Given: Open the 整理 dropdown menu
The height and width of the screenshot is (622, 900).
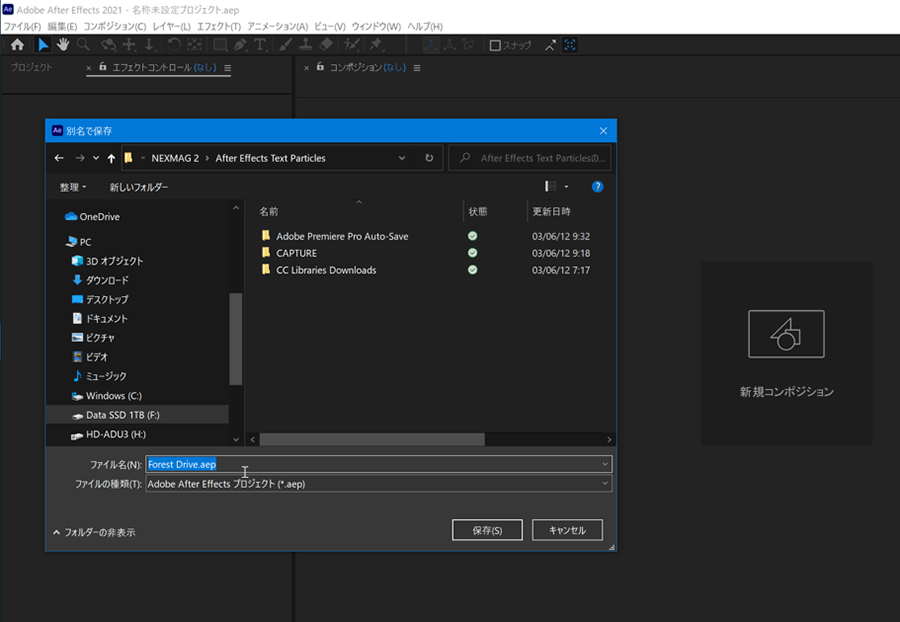Looking at the screenshot, I should [73, 187].
